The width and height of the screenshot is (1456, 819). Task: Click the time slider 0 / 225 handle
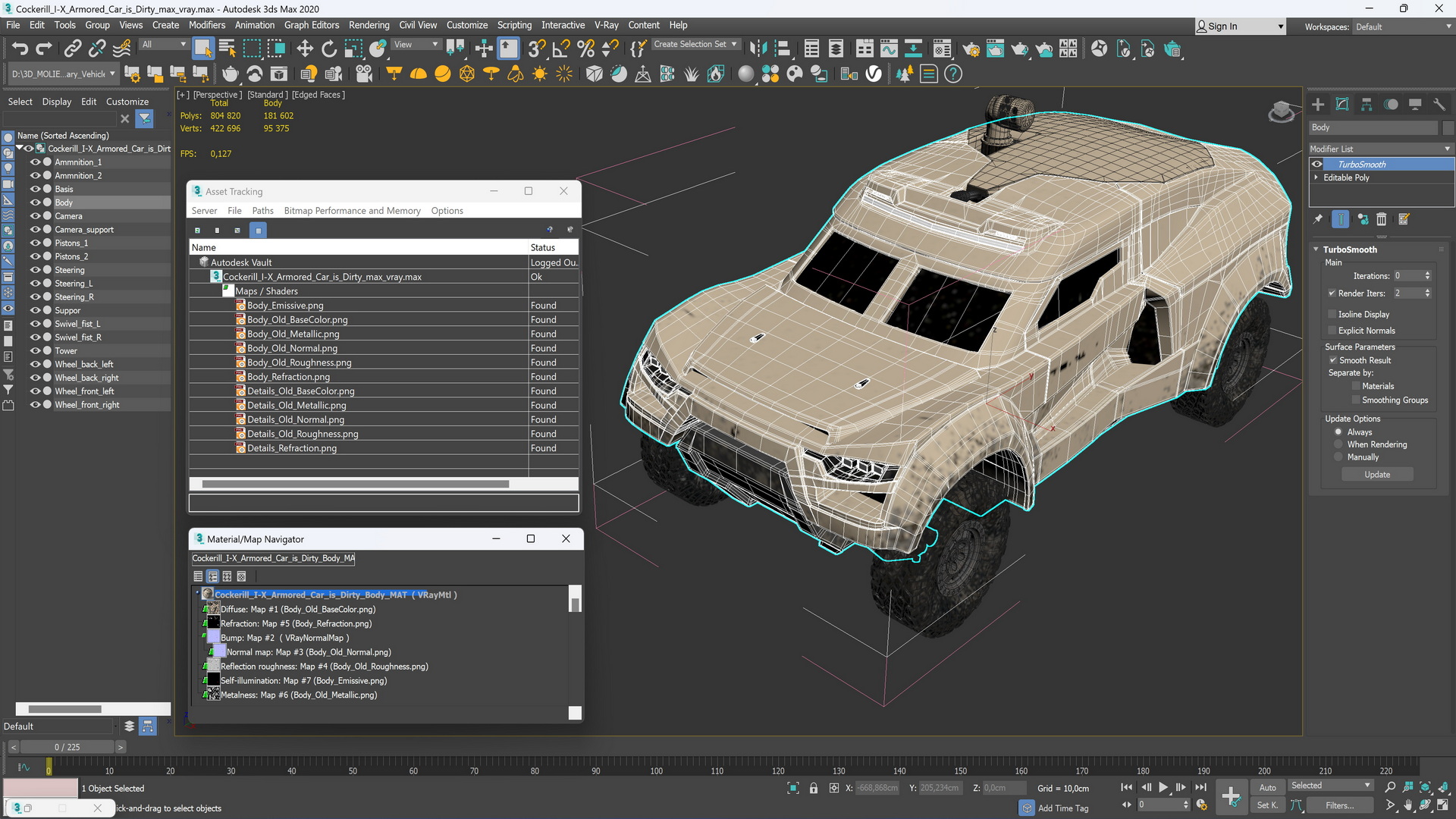pos(67,747)
